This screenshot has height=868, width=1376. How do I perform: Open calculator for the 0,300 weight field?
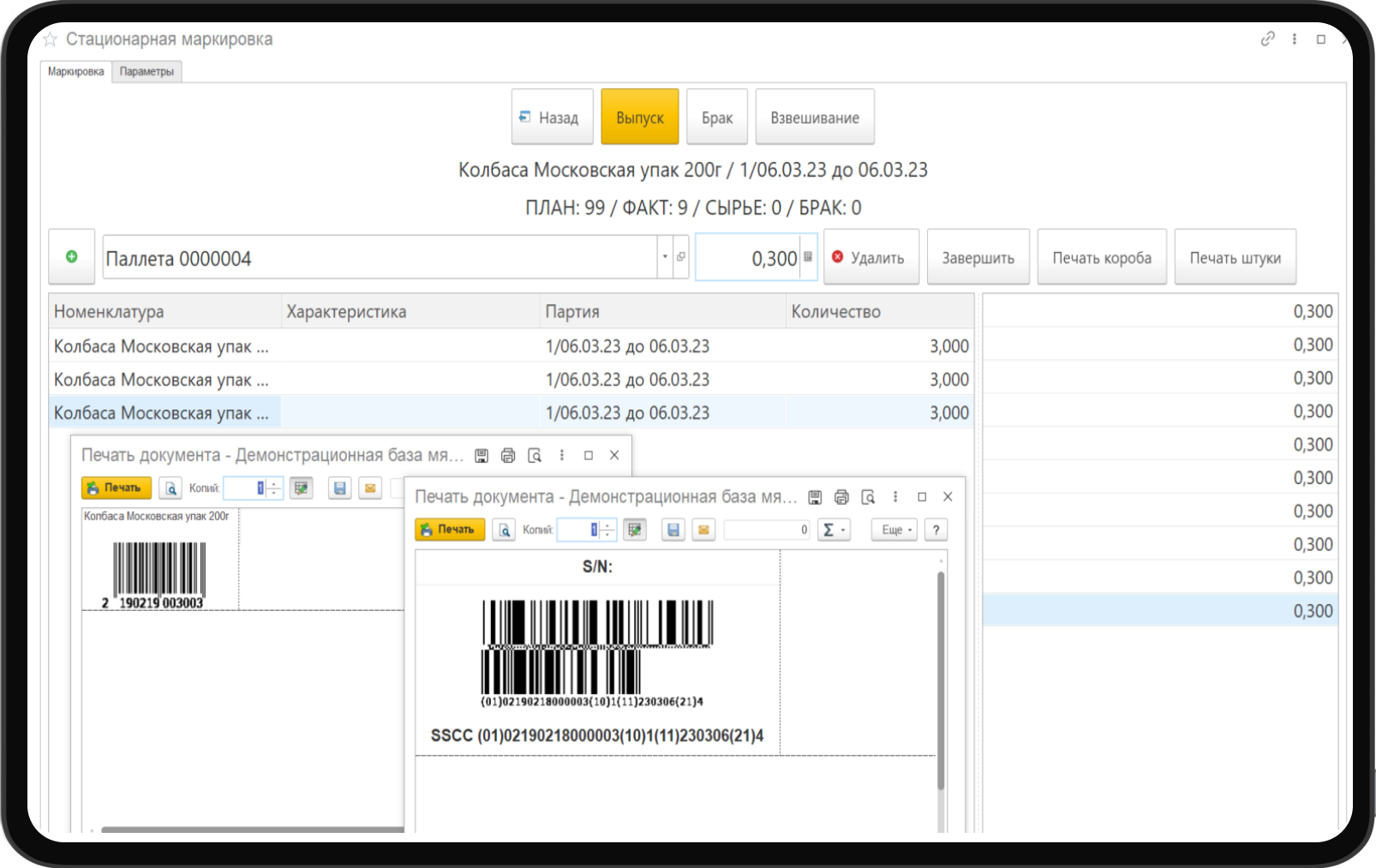(808, 257)
